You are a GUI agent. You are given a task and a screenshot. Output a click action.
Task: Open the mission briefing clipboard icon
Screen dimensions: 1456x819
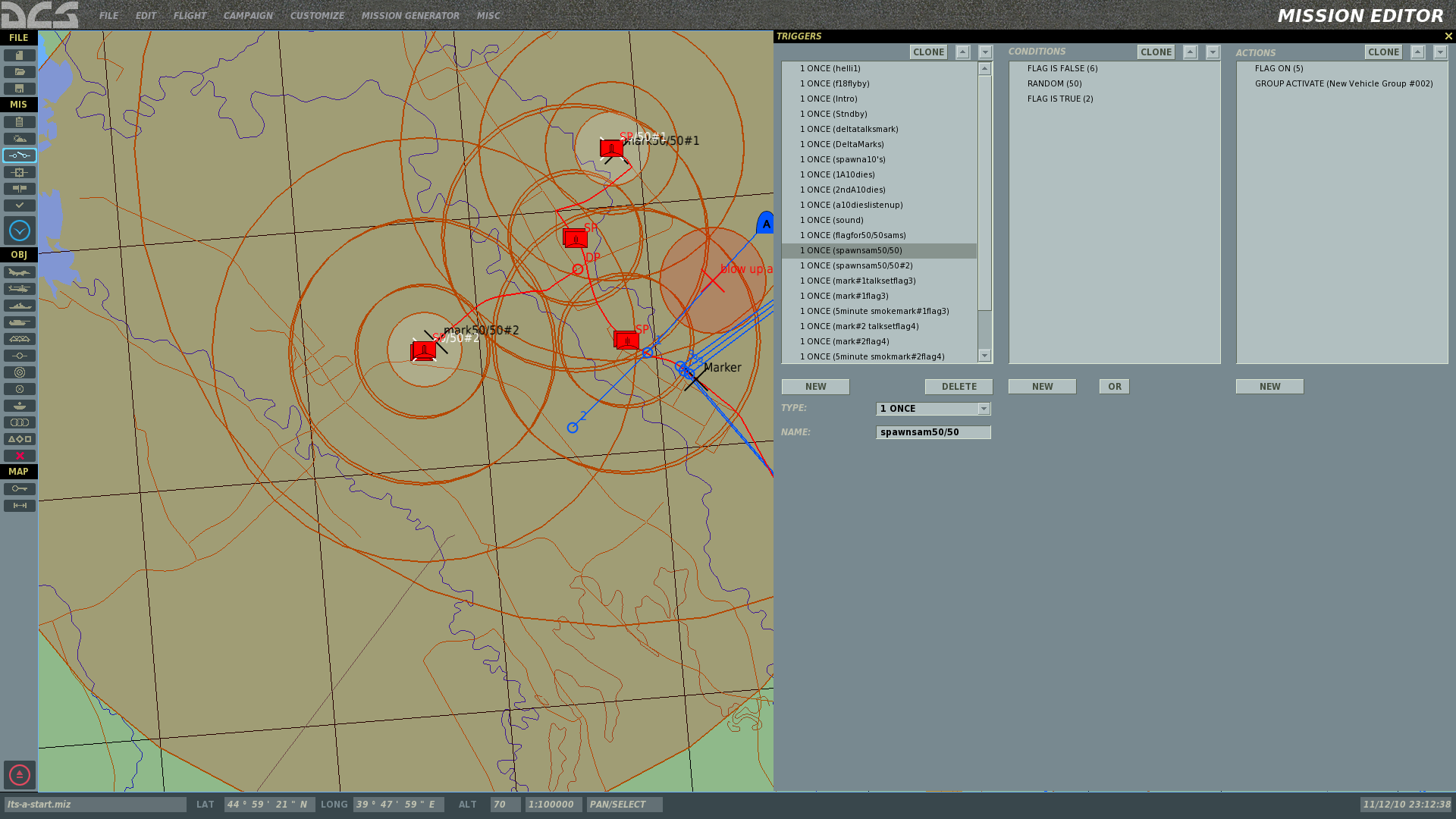click(x=20, y=122)
